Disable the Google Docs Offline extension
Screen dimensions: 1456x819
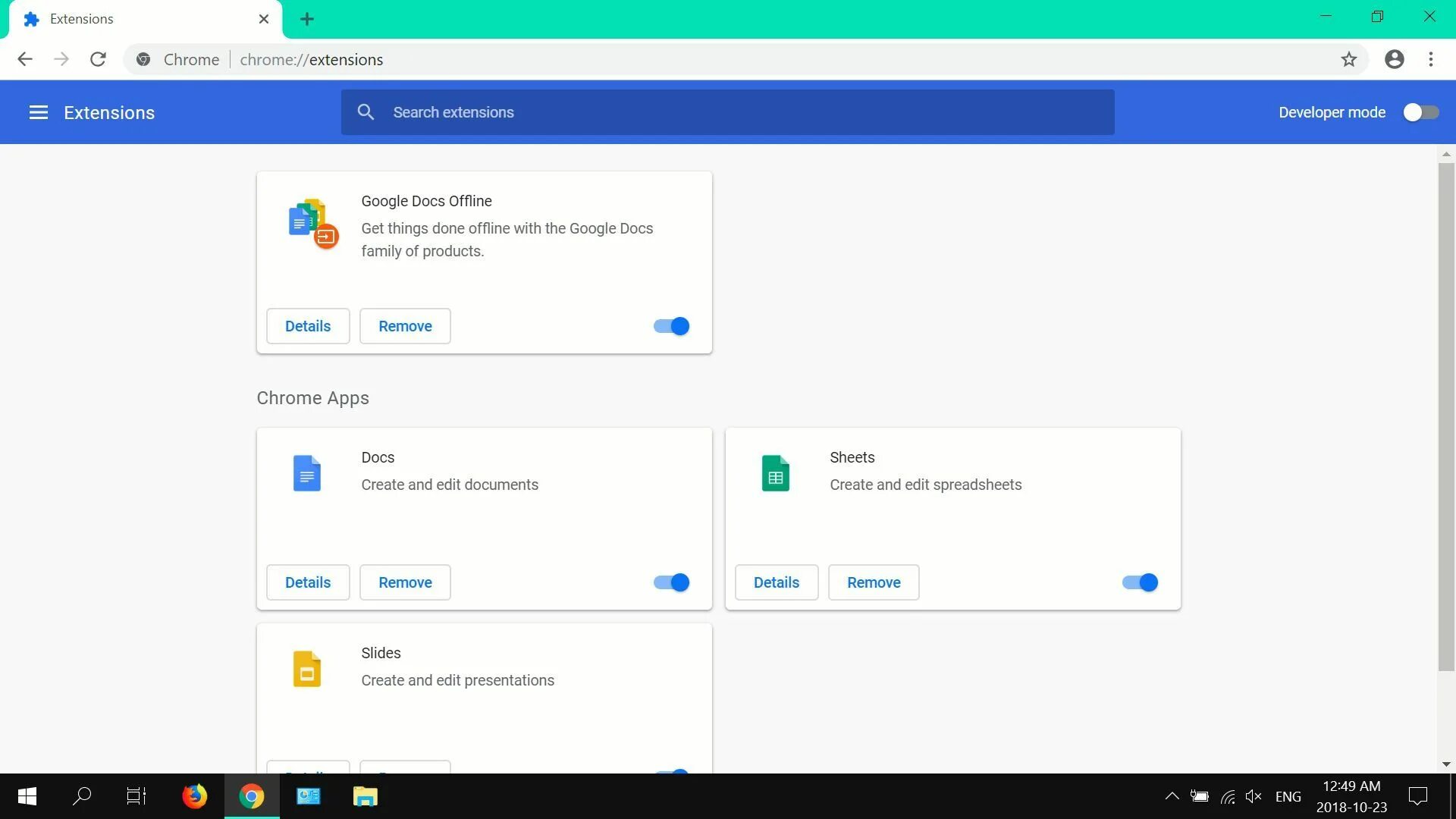671,326
